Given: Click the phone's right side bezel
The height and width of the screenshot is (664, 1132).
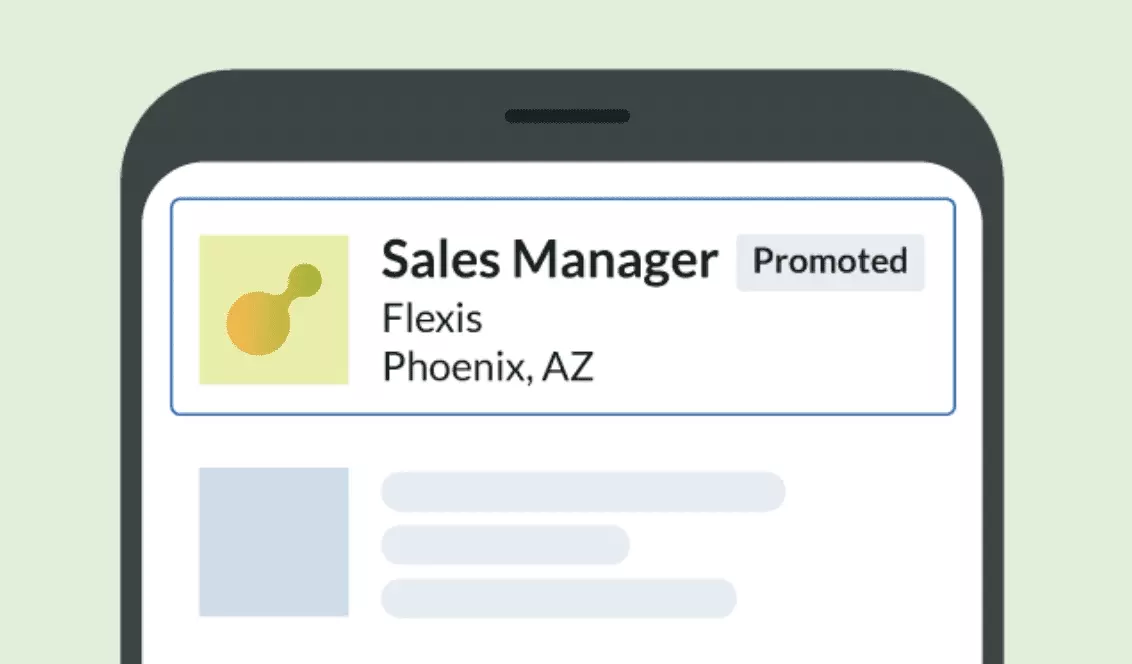Looking at the screenshot, I should click(x=992, y=450).
